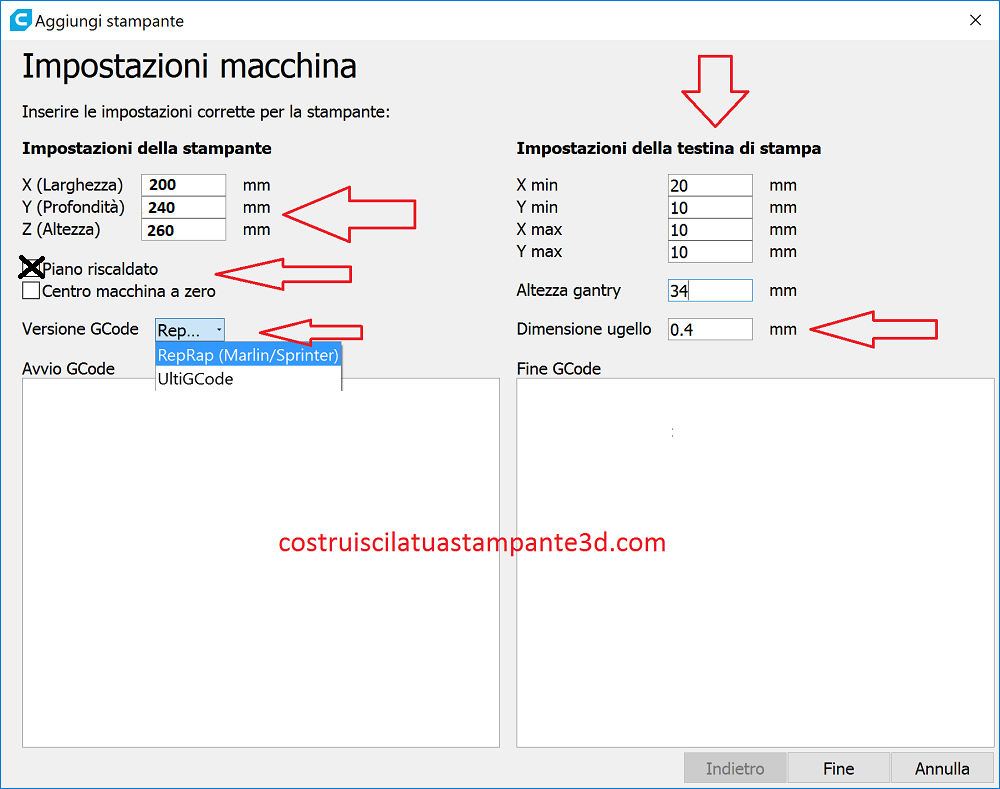Toggle the Piano riscaldato checkbox
Image resolution: width=1000 pixels, height=789 pixels.
(31, 268)
